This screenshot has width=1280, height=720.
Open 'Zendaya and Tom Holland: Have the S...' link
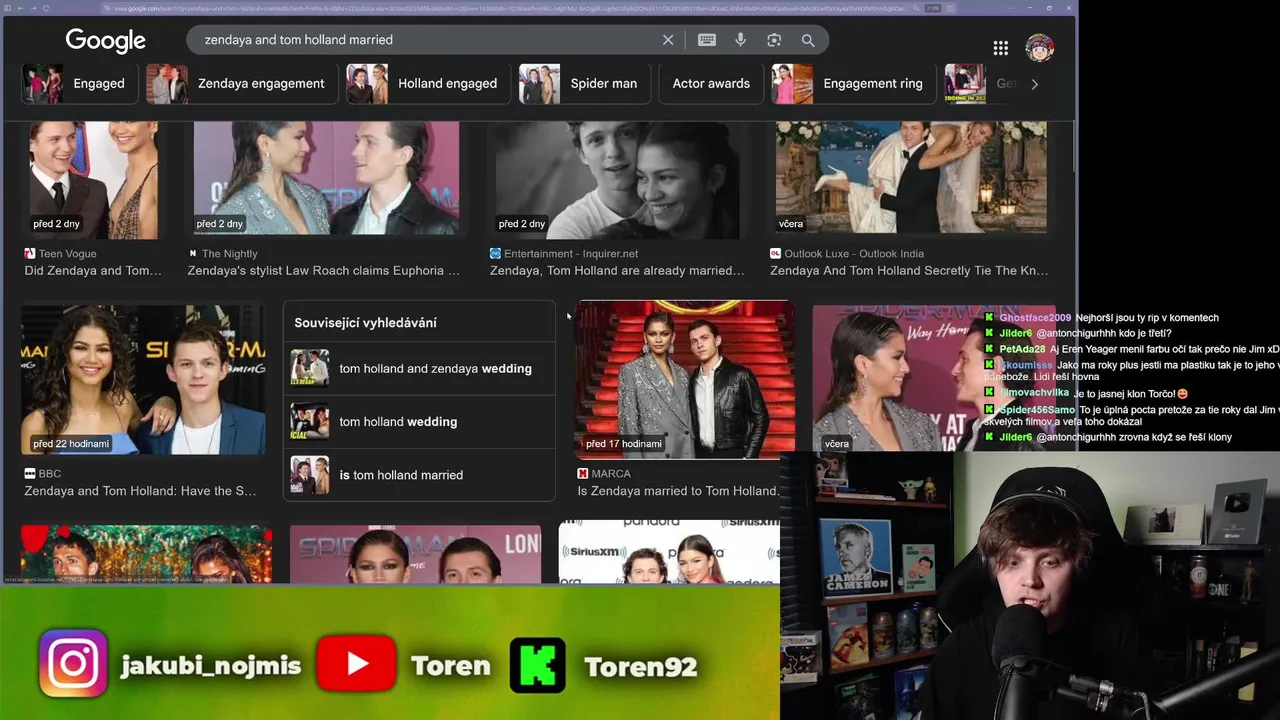(140, 491)
